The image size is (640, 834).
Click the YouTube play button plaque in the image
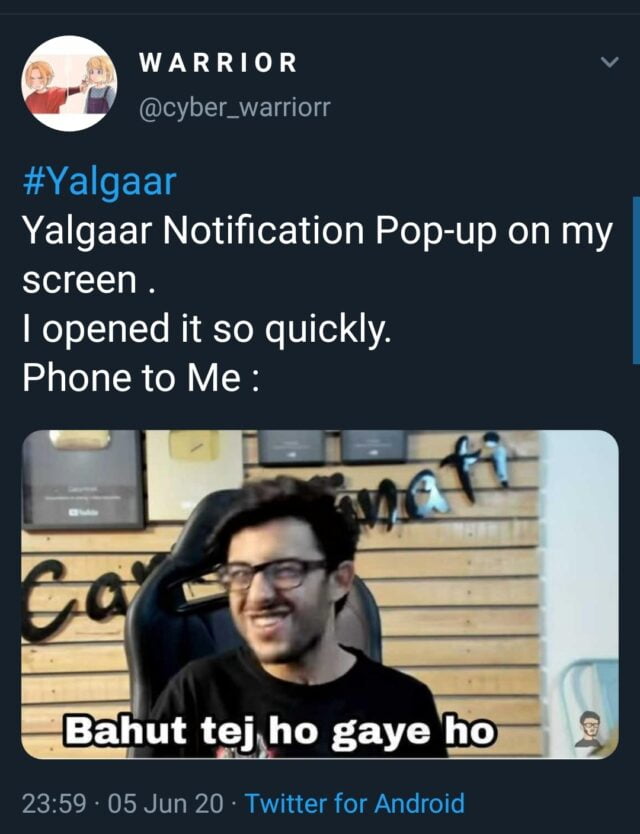[82, 480]
